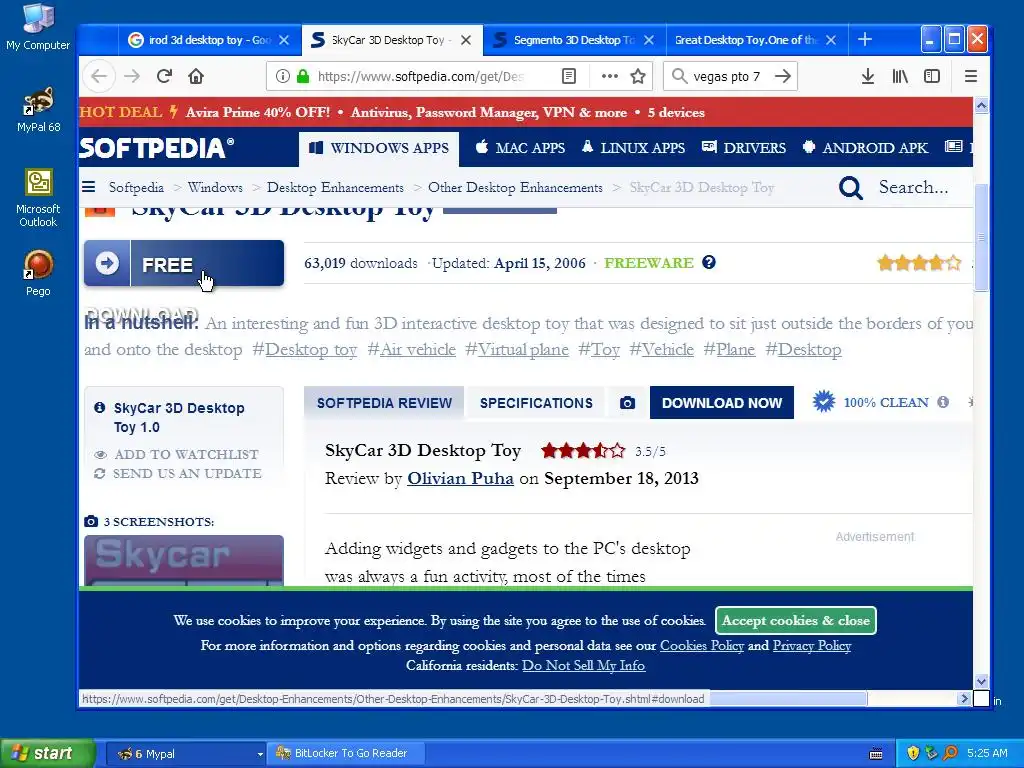Open a new tab with plus

click(x=865, y=39)
